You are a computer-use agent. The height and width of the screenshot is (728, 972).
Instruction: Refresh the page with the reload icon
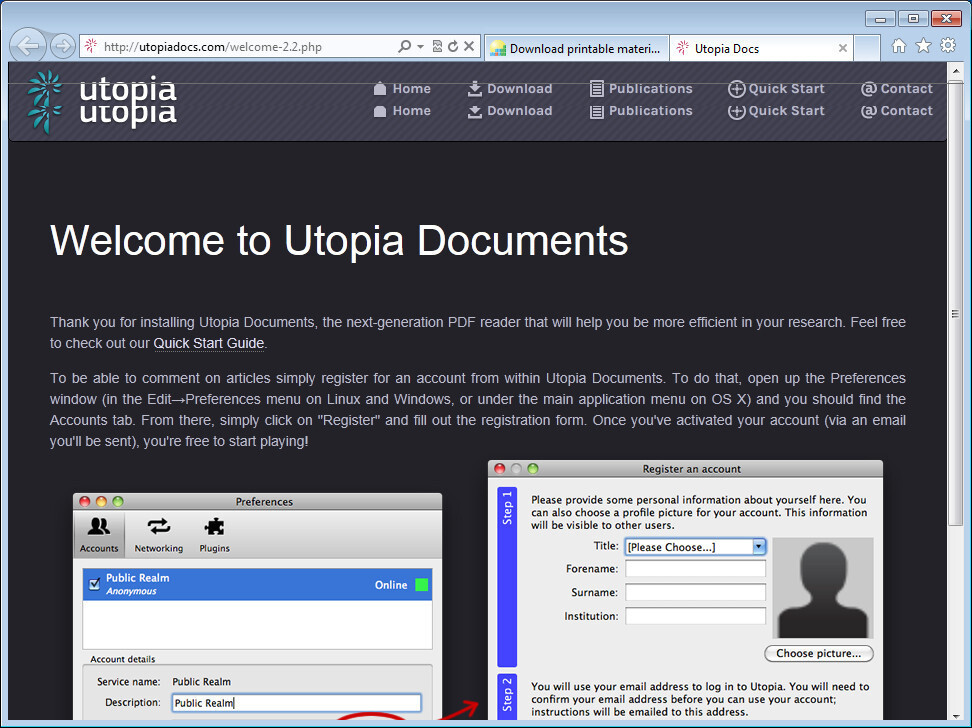453,47
